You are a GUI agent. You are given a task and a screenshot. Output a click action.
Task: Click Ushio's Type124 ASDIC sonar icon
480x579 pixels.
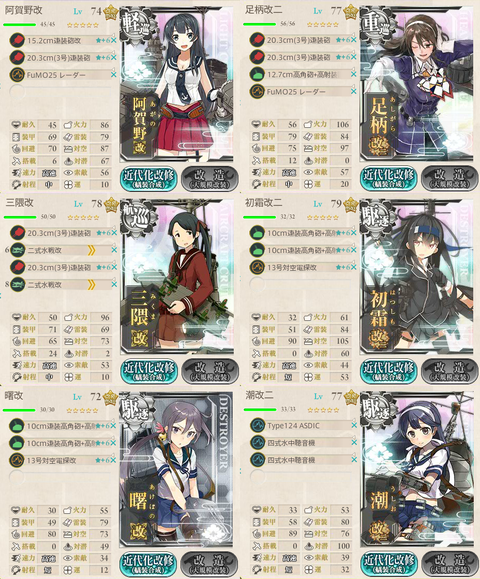pos(257,425)
